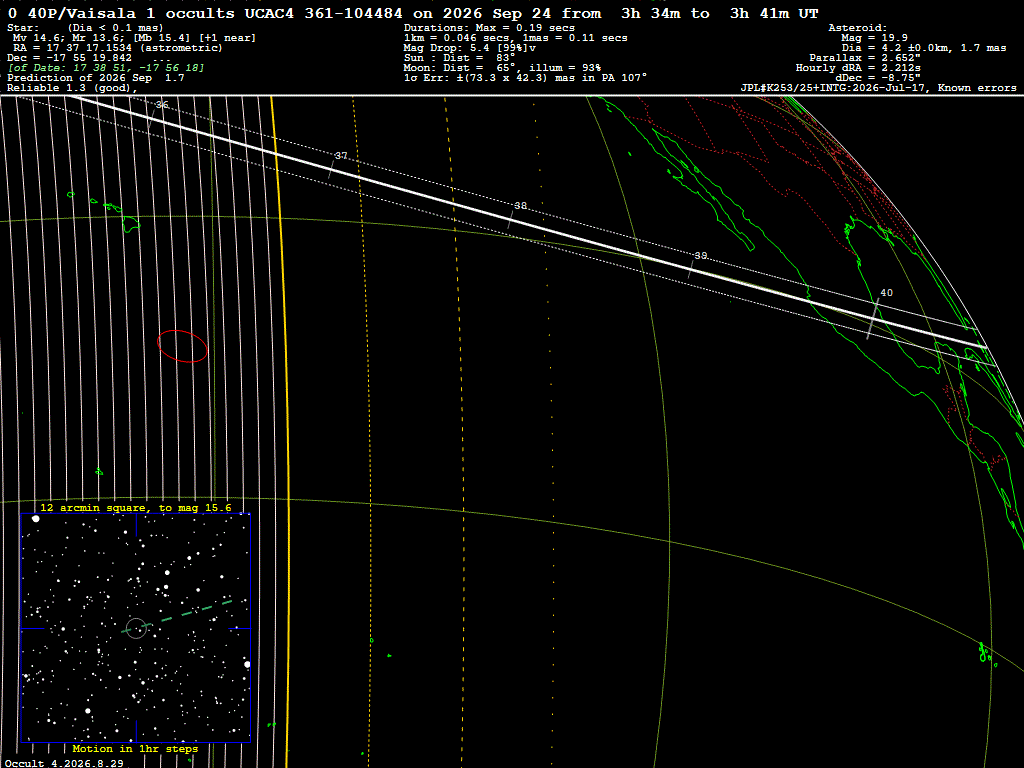Viewport: 1024px width, 768px height.
Task: Click the 36 minute tick label
Action: click(x=162, y=104)
